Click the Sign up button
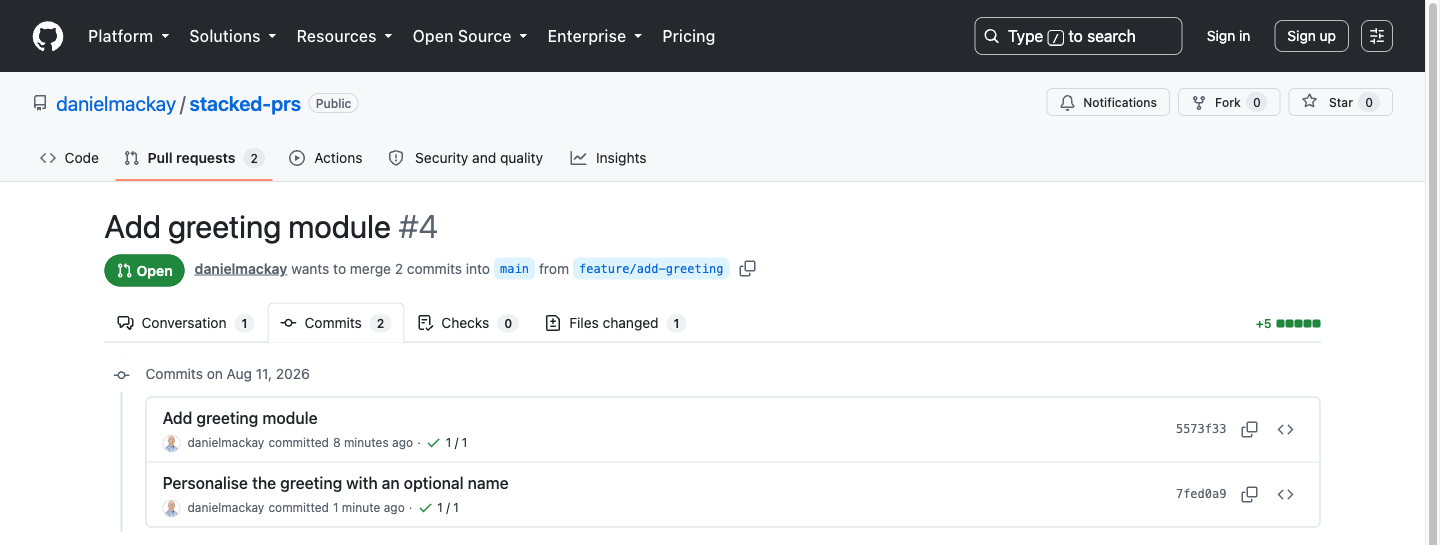Viewport: 1440px width, 545px height. click(x=1311, y=36)
